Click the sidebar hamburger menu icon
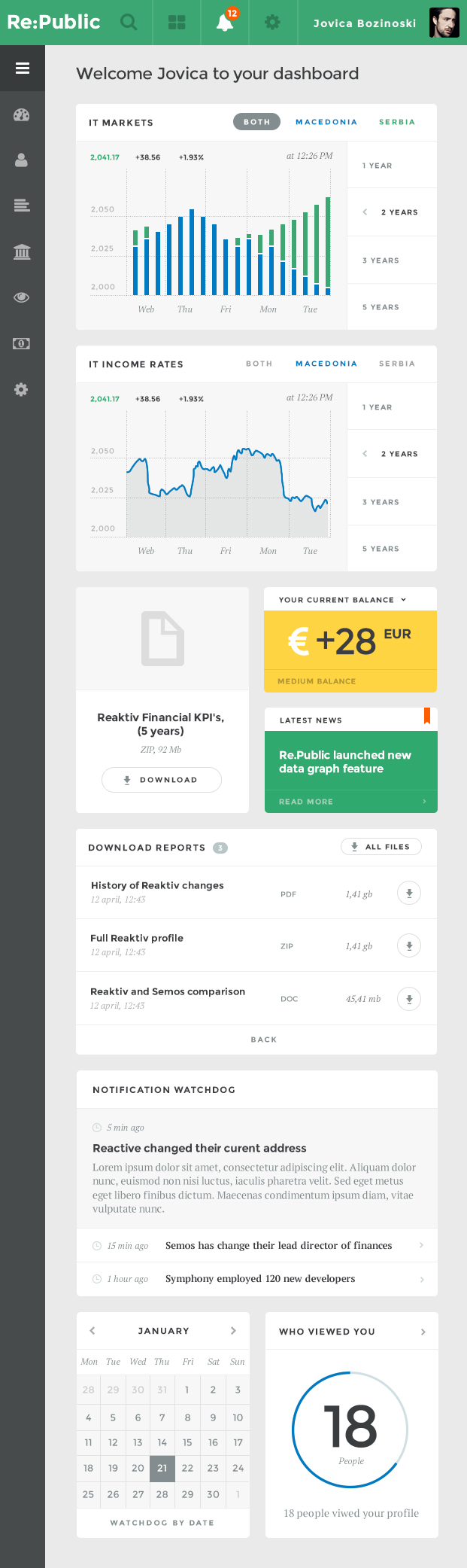This screenshot has height=1568, width=467. click(x=23, y=69)
